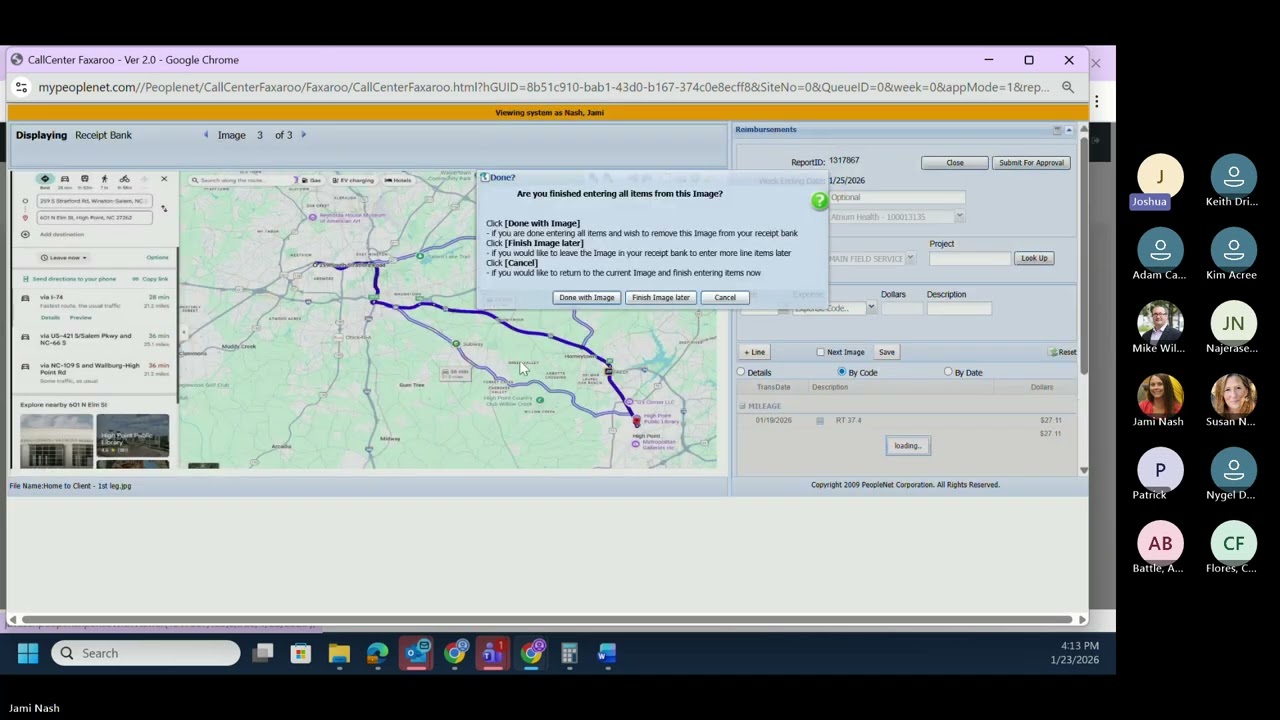
Task: Open the Expense Code dropdown
Action: coord(871,308)
